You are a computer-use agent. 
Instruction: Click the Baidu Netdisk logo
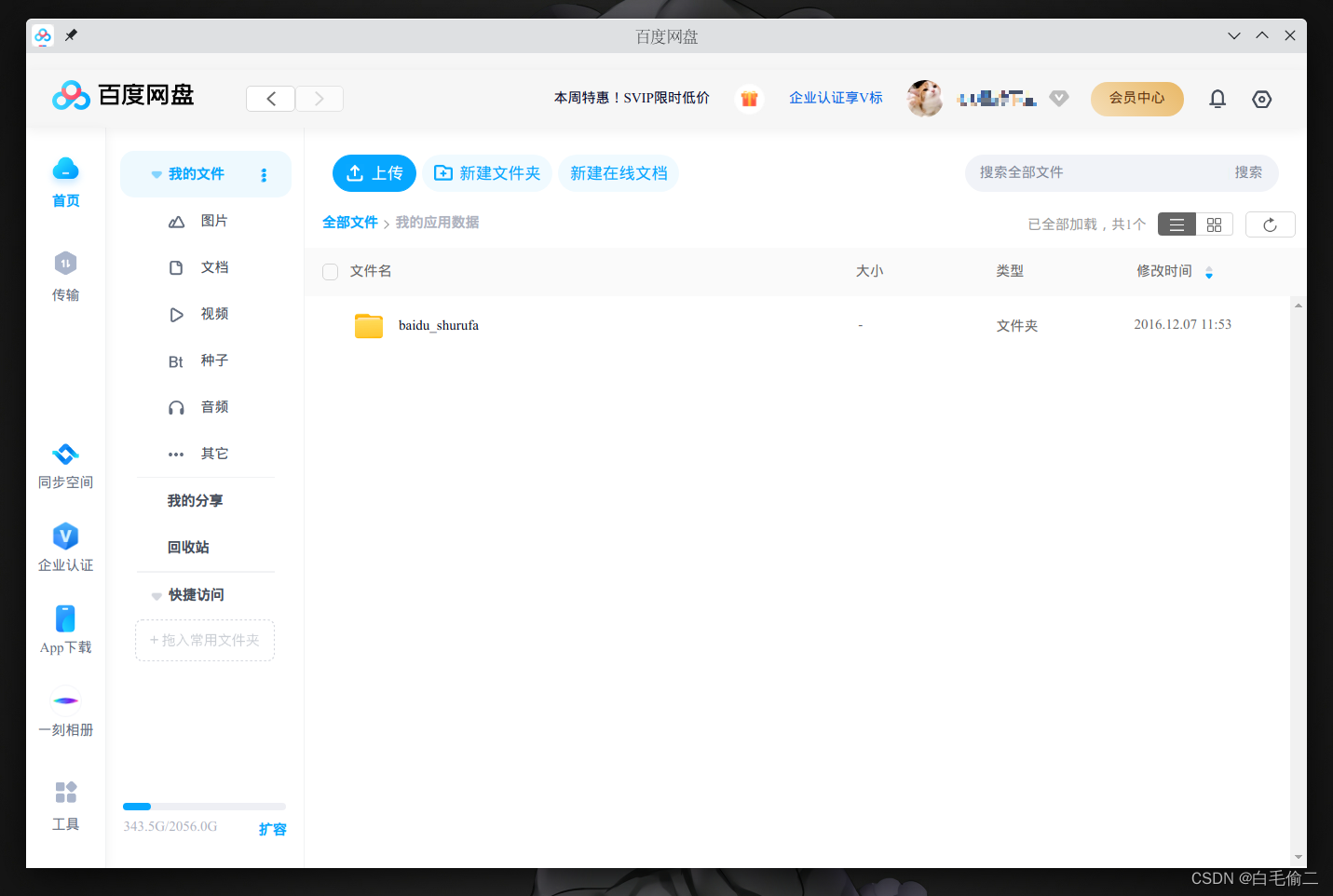[x=123, y=95]
